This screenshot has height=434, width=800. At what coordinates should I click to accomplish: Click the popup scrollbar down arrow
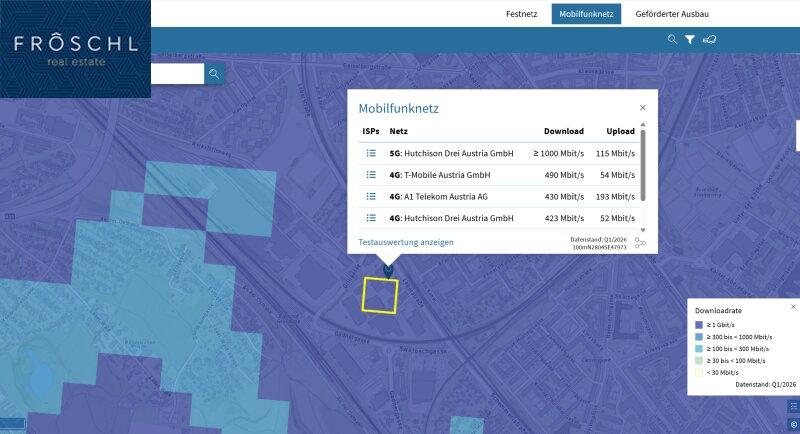(x=643, y=230)
